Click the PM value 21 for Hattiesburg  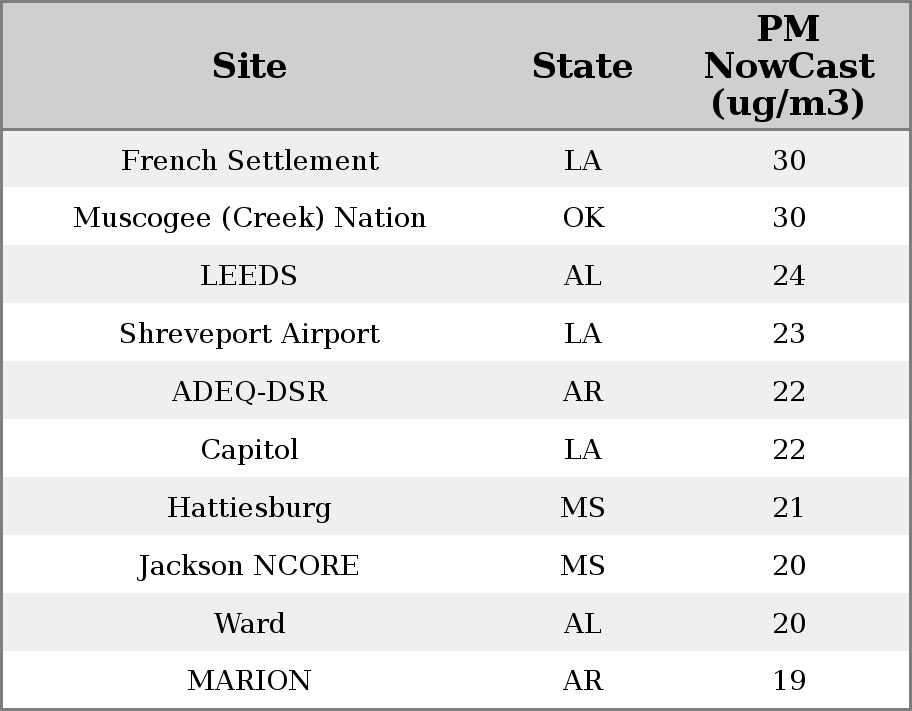click(789, 508)
